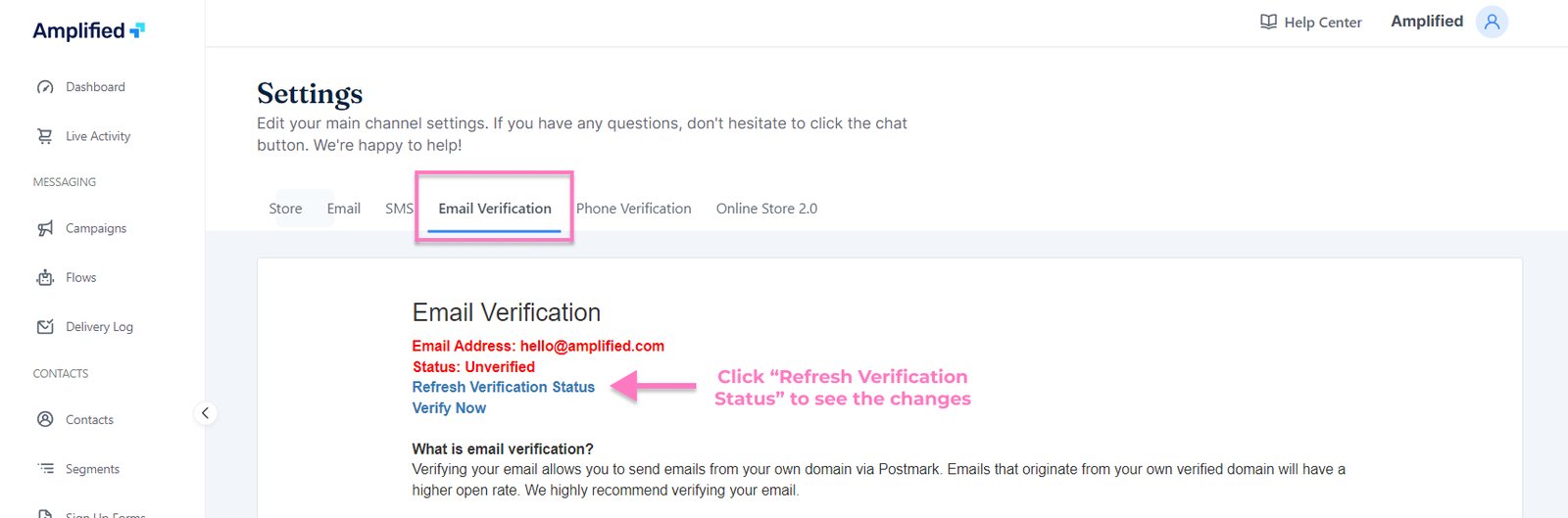The height and width of the screenshot is (518, 1568).
Task: Click the Segments list icon
Action: (x=45, y=469)
